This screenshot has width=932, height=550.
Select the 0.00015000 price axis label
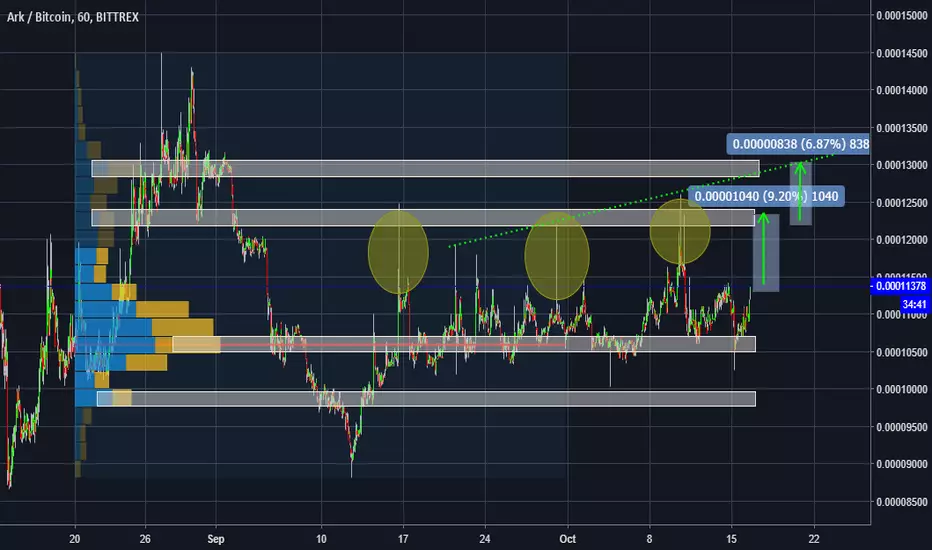point(902,15)
